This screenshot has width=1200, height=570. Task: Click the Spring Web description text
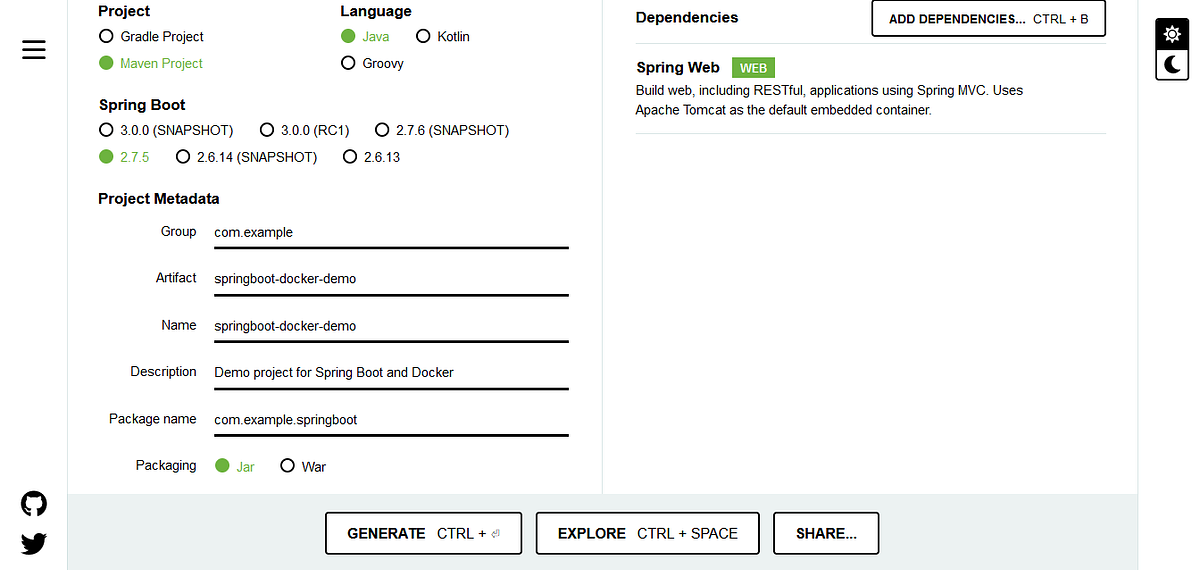(829, 100)
